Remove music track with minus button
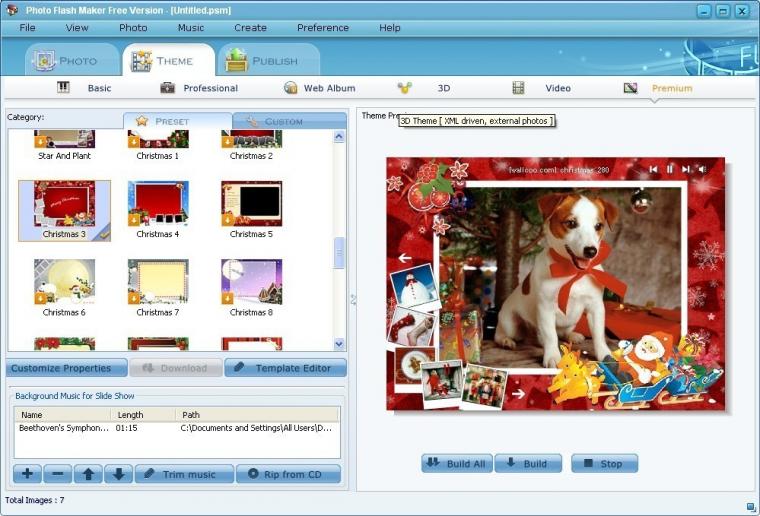760x516 pixels. point(58,474)
